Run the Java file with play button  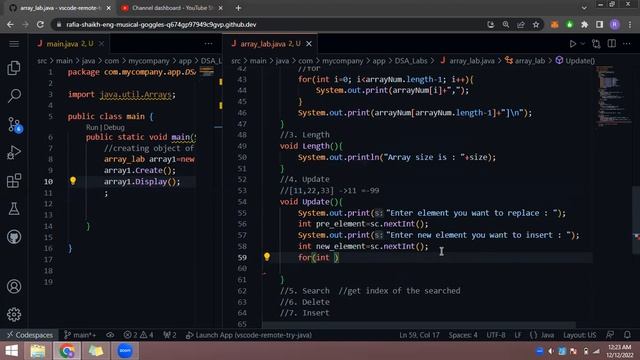click(x=573, y=44)
